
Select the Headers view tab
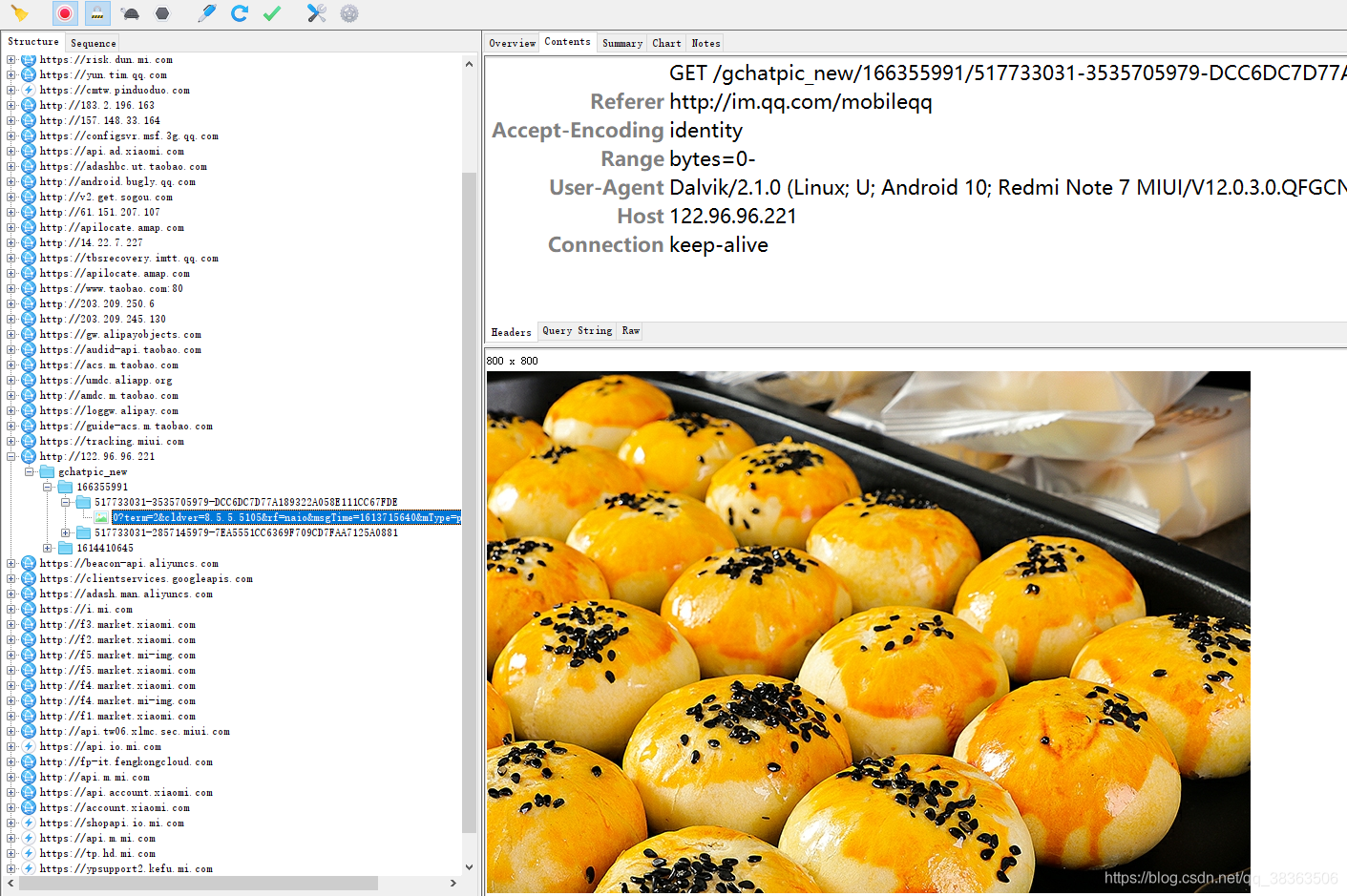point(512,332)
